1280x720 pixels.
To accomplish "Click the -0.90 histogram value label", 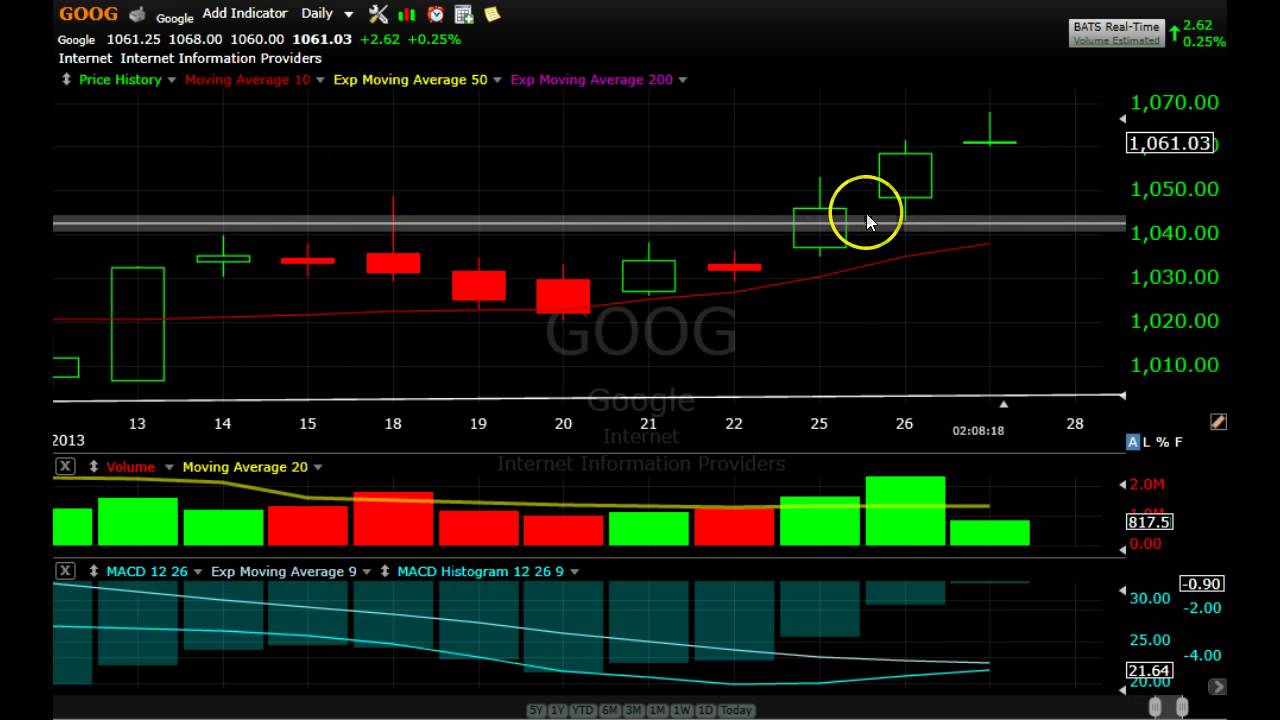I will click(x=1201, y=584).
